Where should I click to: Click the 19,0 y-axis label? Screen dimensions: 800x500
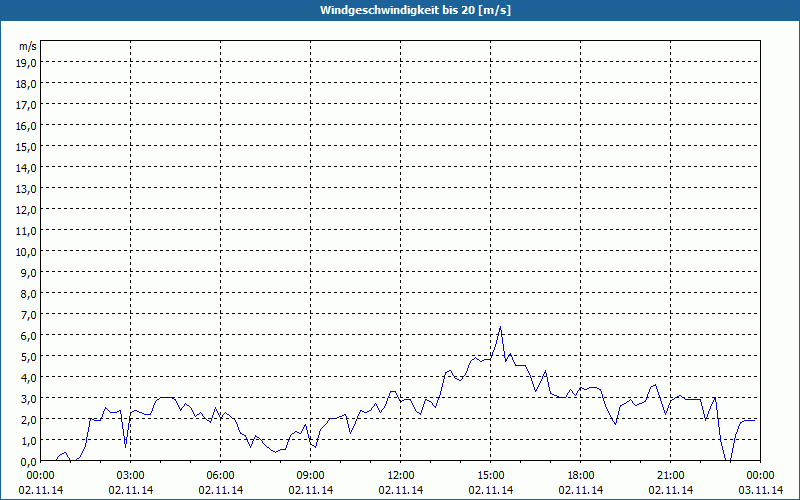pyautogui.click(x=26, y=62)
